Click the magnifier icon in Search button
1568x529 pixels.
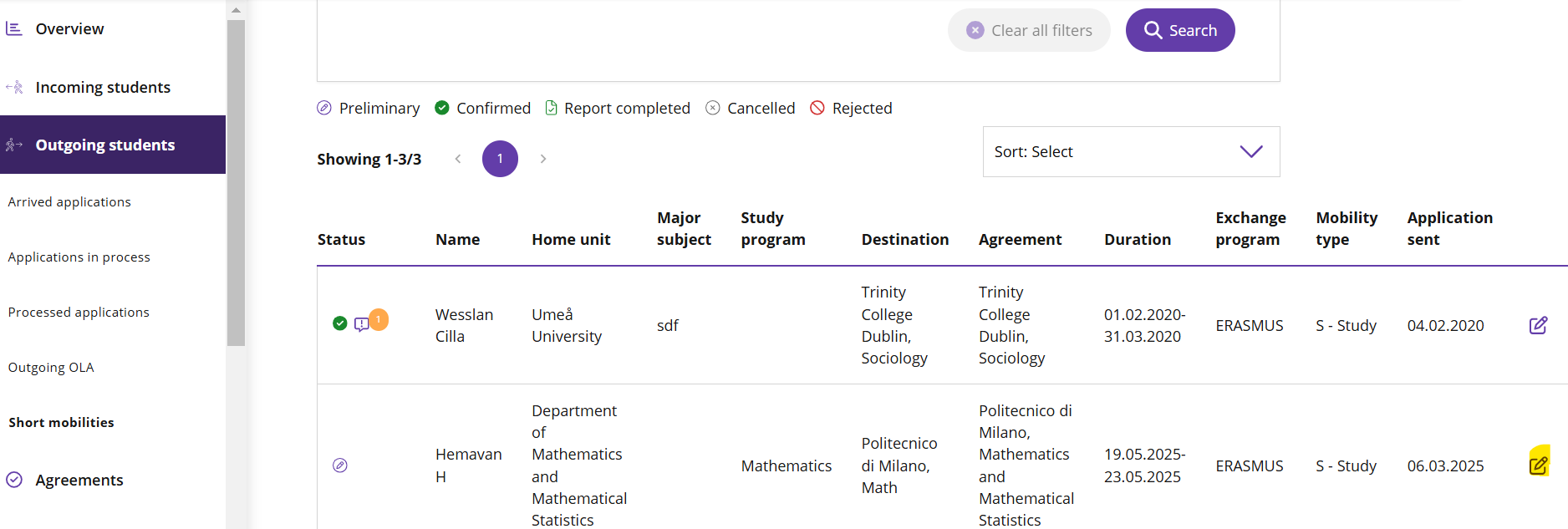1153,30
